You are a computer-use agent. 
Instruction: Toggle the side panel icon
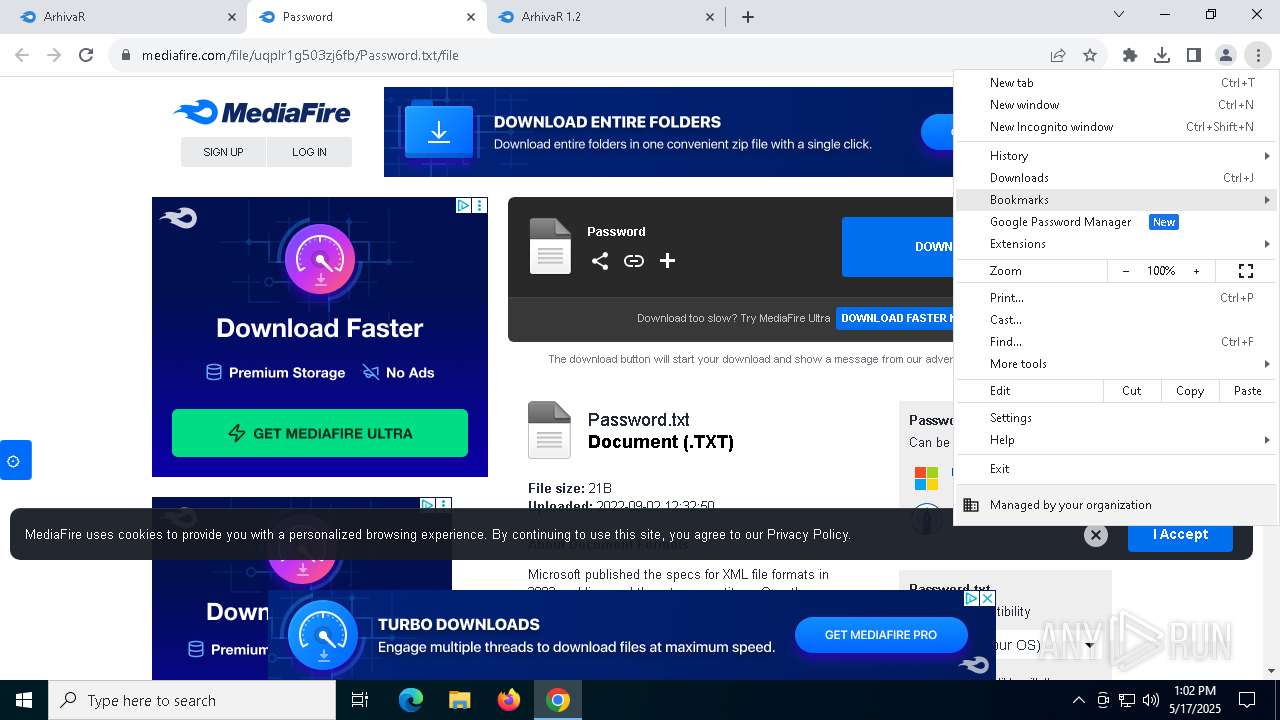pos(1194,55)
